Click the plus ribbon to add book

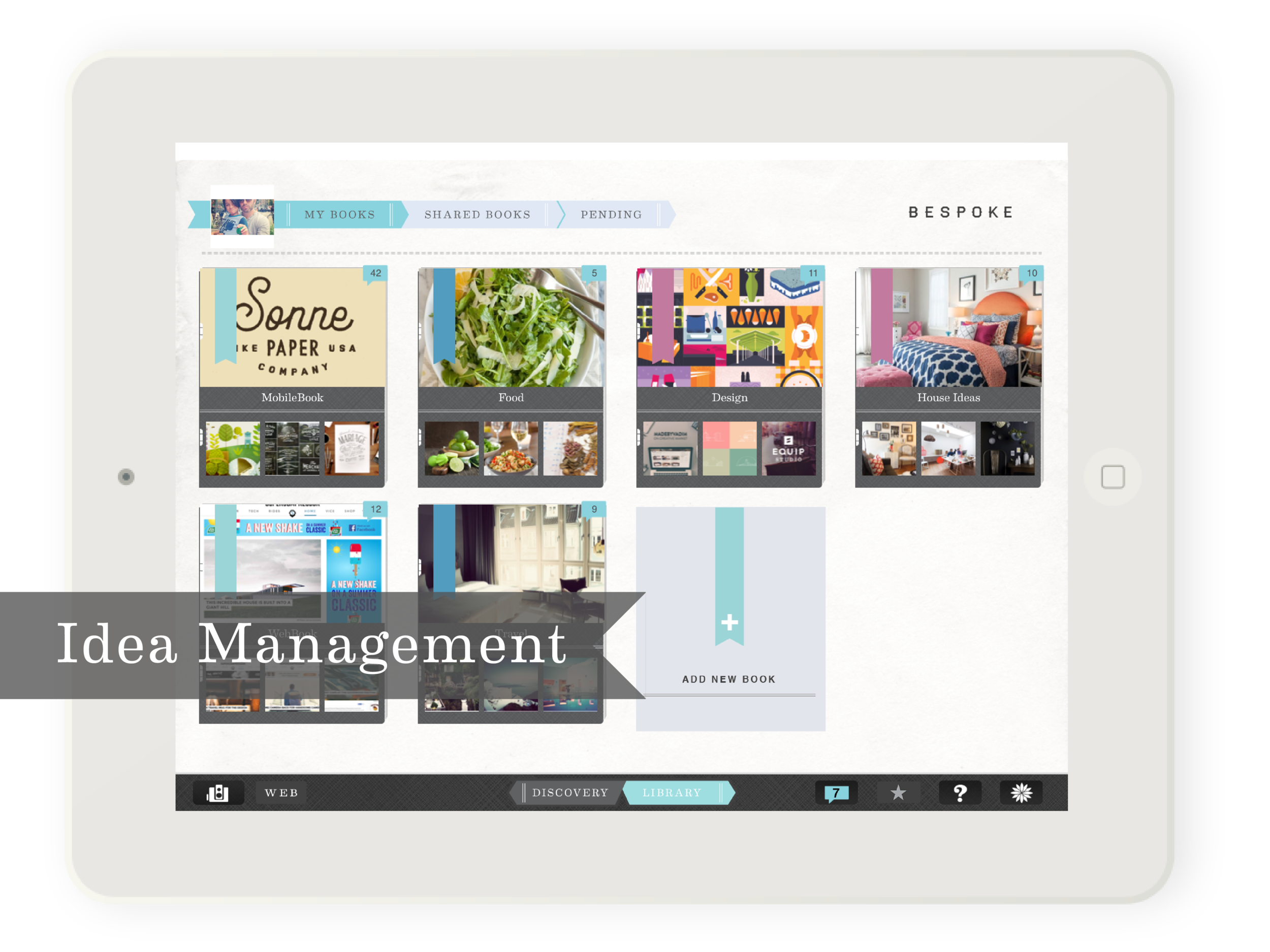pyautogui.click(x=729, y=622)
